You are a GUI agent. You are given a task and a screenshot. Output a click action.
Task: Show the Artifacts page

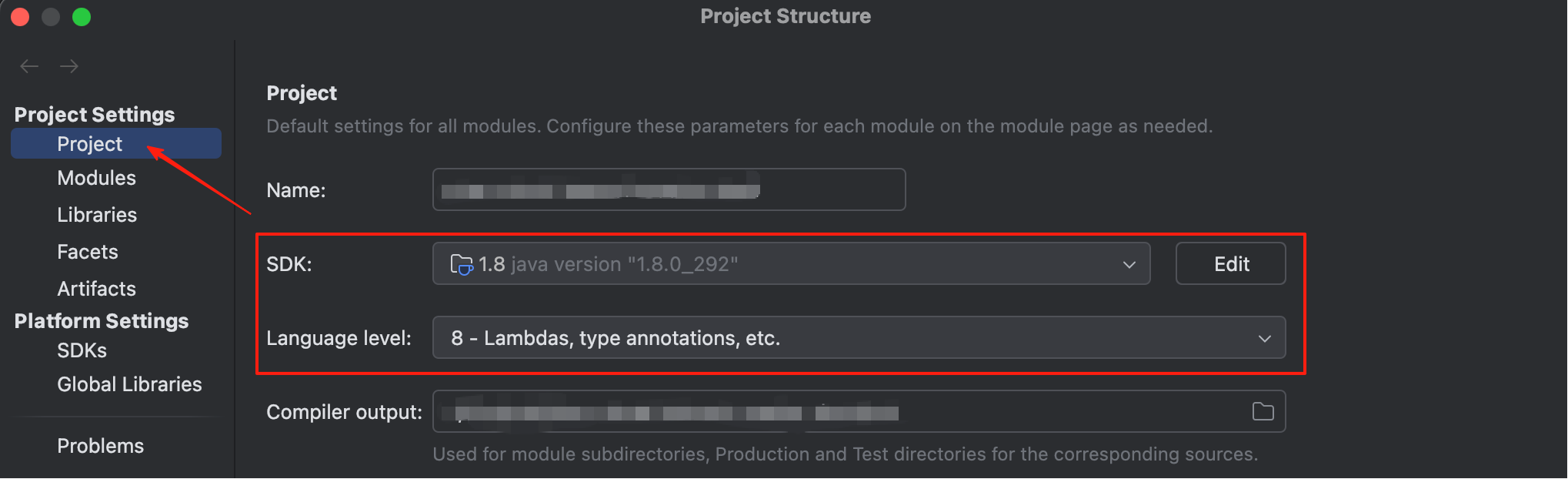(96, 289)
